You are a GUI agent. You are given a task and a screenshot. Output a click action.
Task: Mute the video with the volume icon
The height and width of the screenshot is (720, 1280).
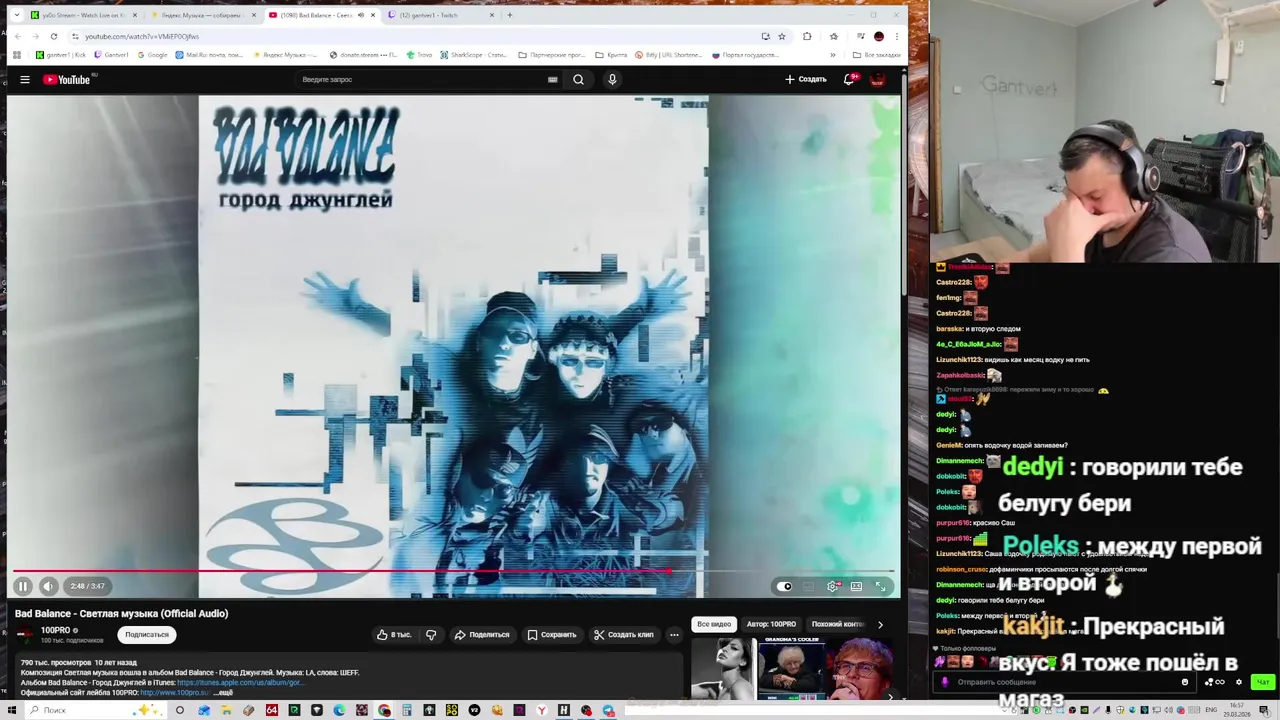coord(48,586)
